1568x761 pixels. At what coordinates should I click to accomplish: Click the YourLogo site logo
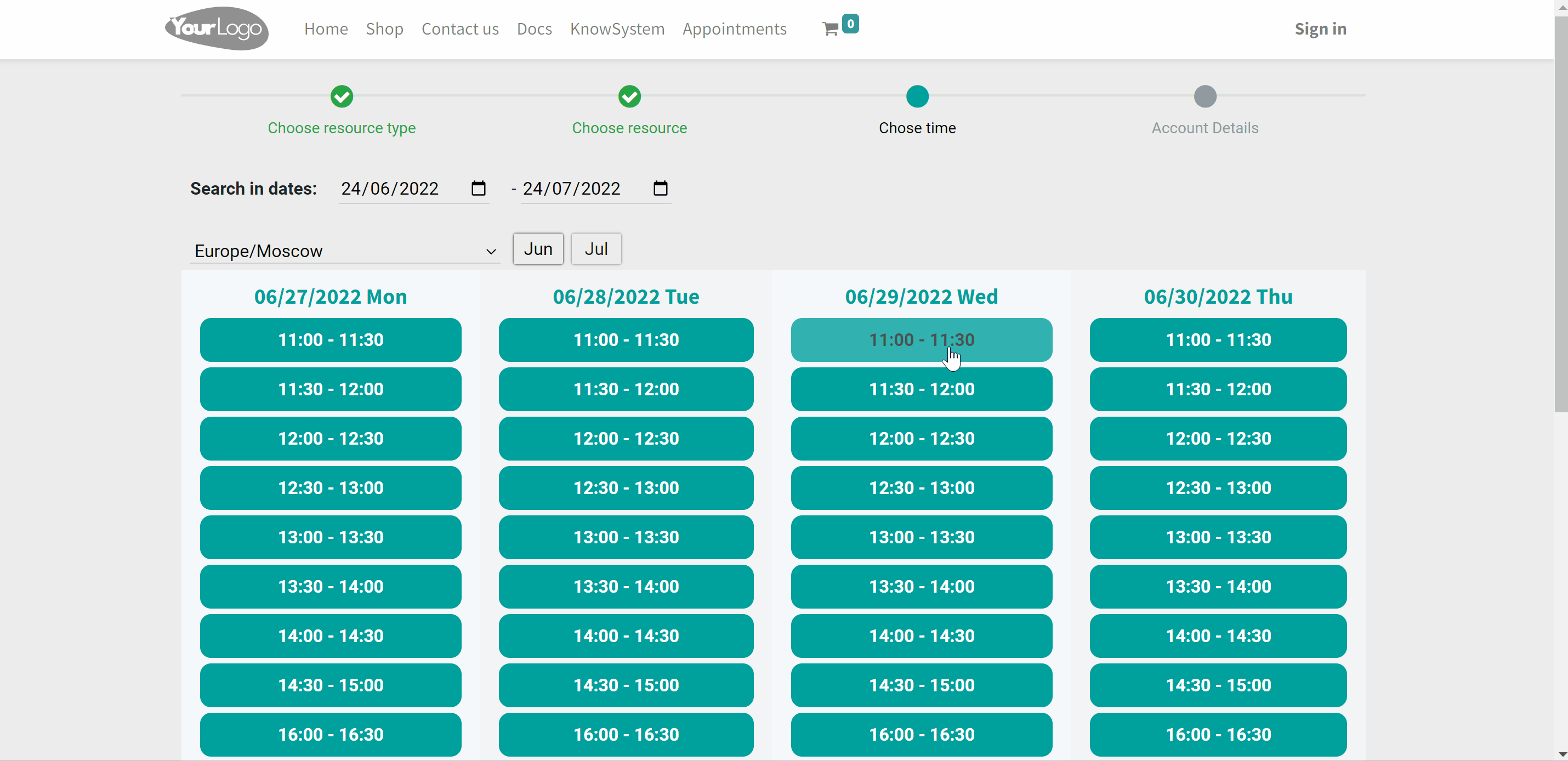pyautogui.click(x=217, y=29)
